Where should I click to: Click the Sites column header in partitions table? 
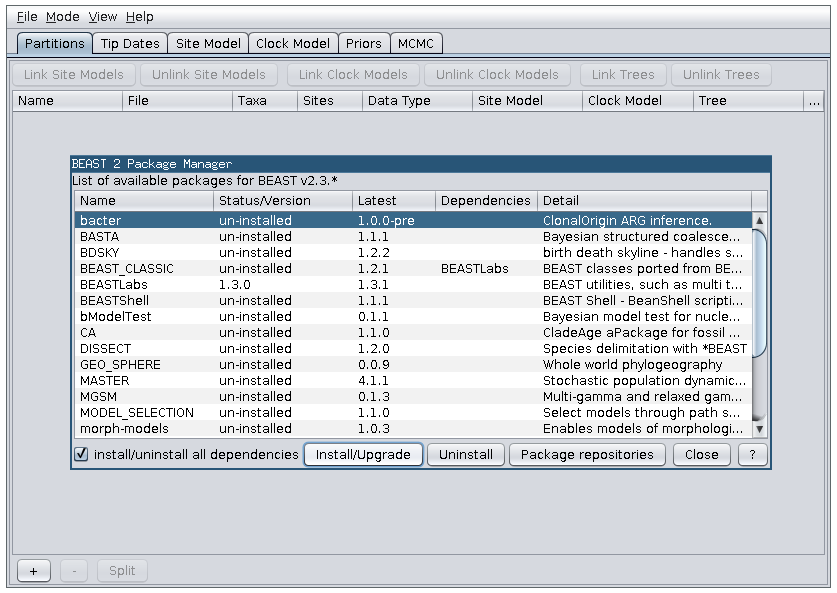pyautogui.click(x=330, y=101)
